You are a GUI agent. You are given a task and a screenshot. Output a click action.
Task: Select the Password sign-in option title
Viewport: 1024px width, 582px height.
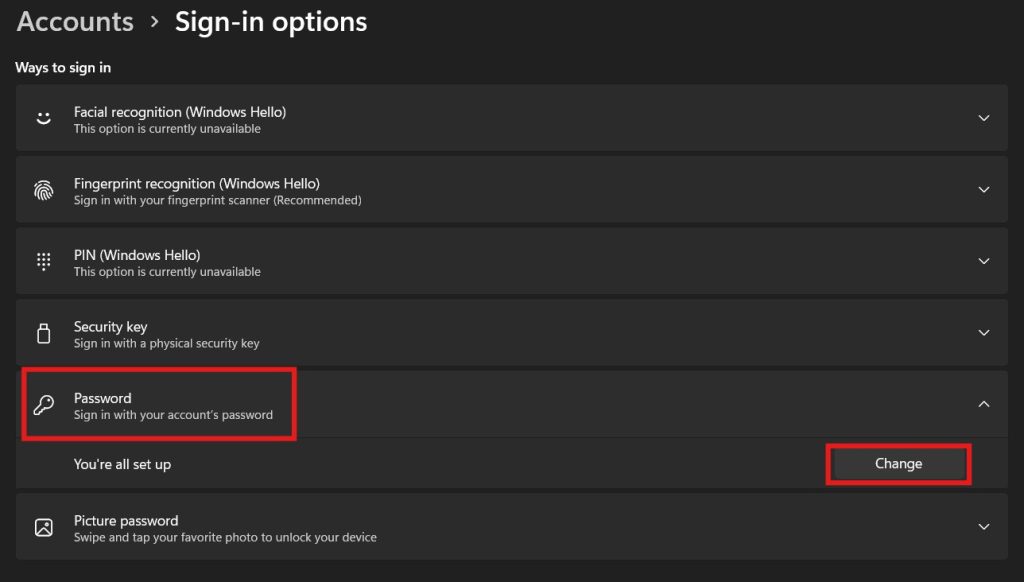[x=103, y=398]
